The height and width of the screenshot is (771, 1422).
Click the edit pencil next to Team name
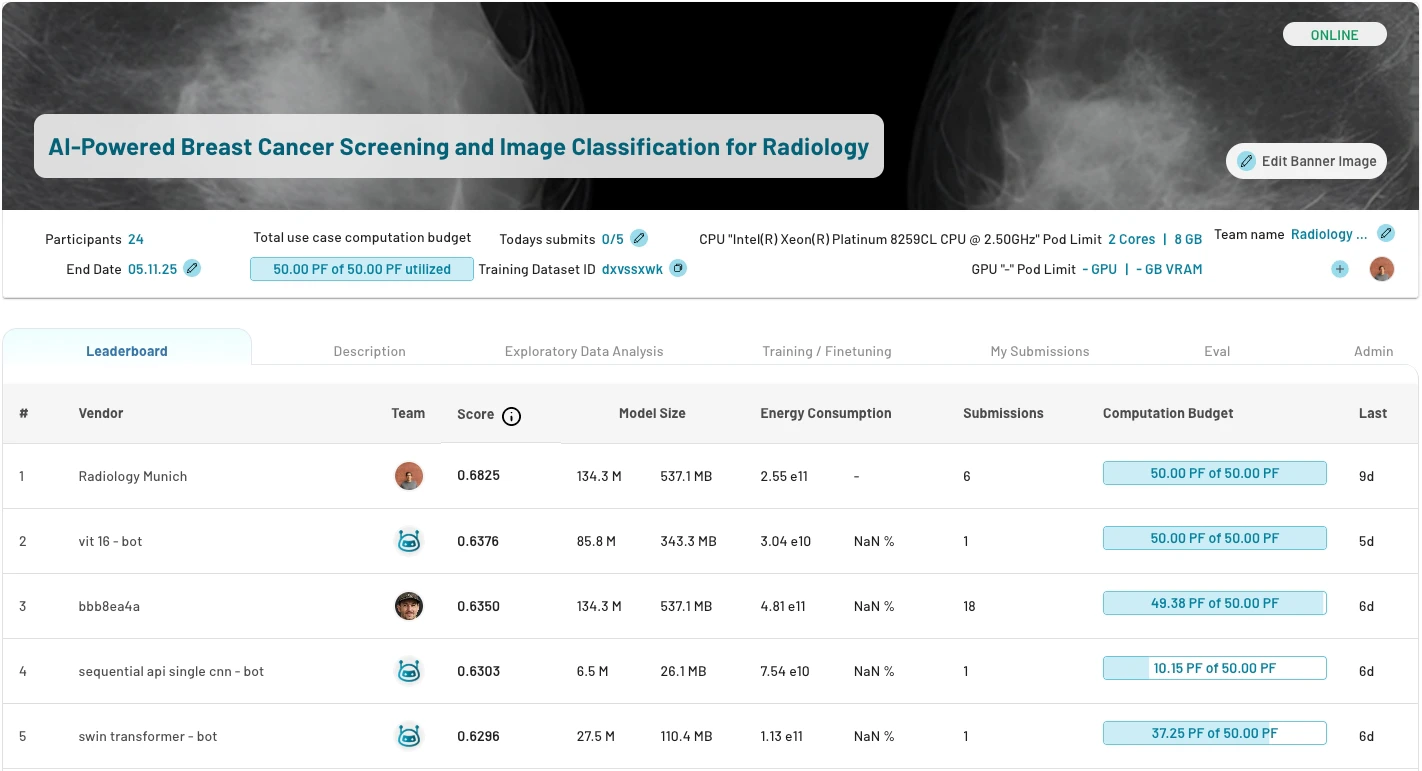click(1386, 232)
